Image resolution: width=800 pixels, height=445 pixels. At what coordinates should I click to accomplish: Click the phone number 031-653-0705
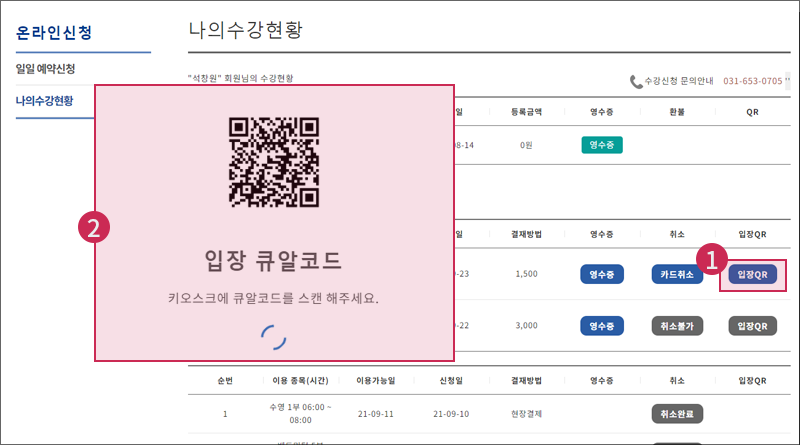(x=753, y=81)
